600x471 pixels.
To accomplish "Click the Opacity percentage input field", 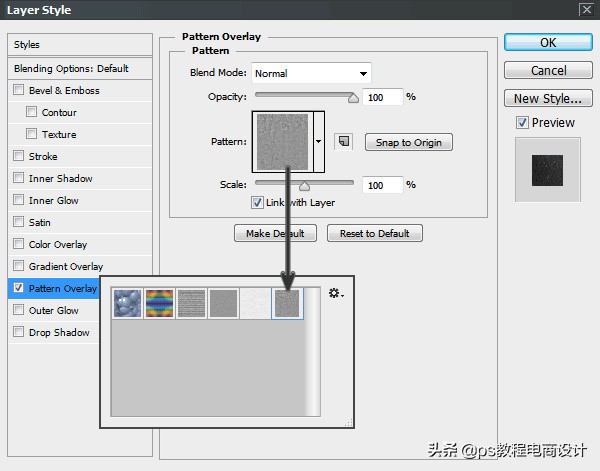I will point(383,97).
